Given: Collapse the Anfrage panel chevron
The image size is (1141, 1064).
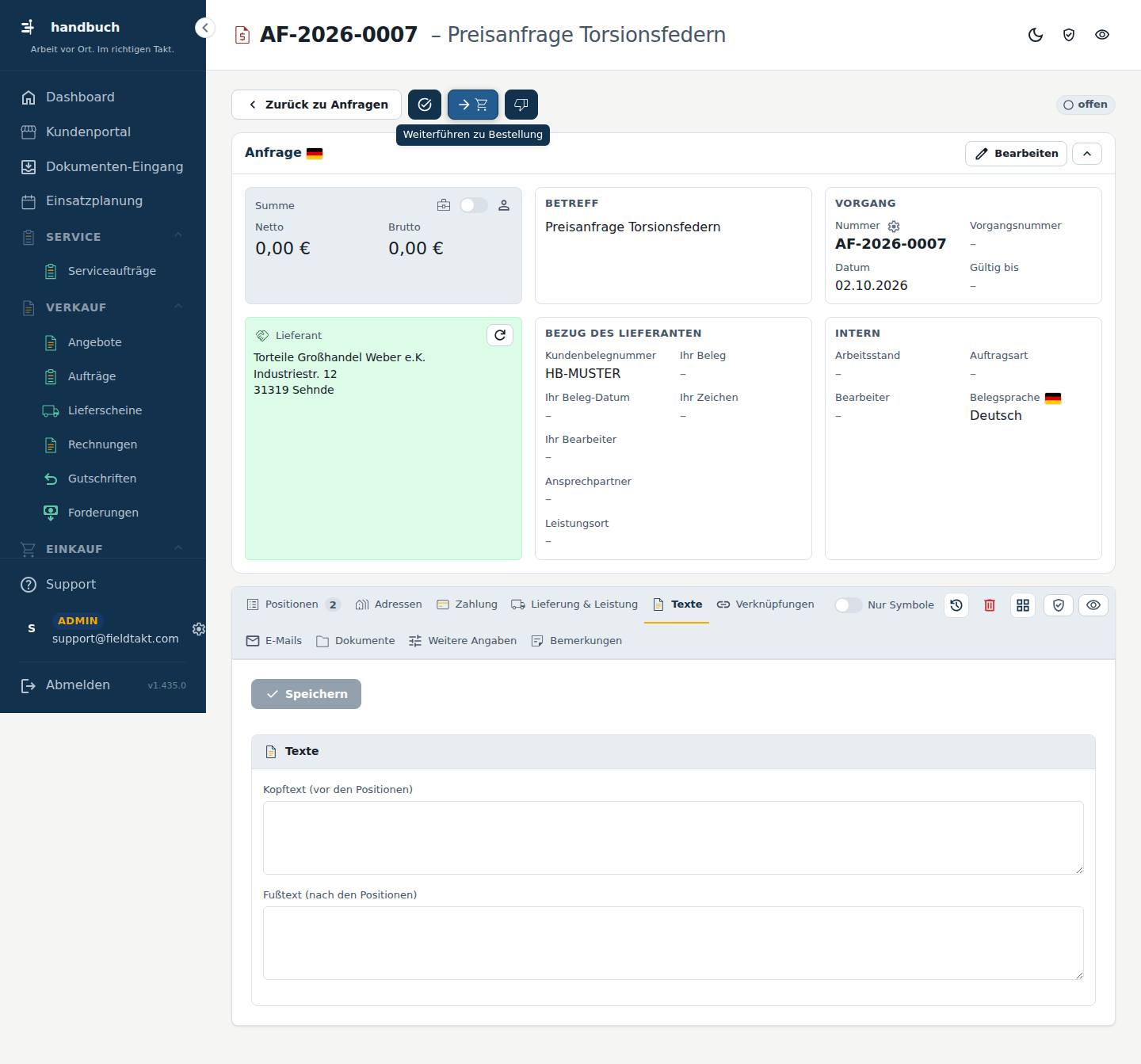Looking at the screenshot, I should coord(1087,154).
